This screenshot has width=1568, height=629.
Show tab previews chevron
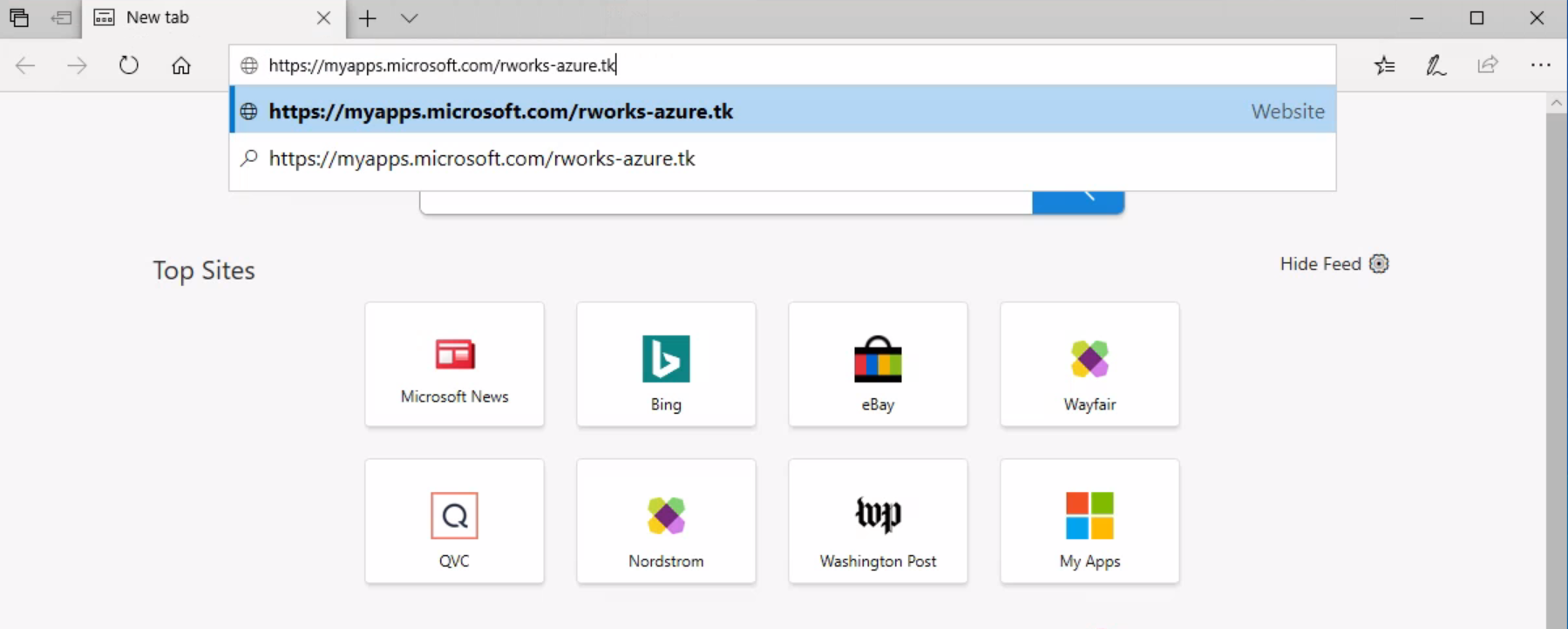[409, 17]
